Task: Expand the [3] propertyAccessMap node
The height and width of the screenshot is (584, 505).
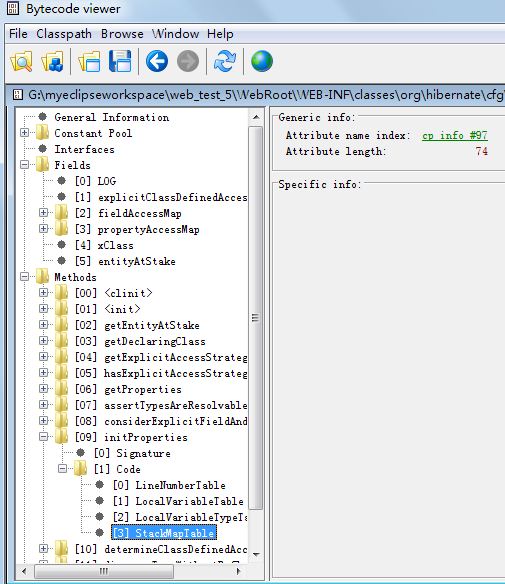Action: point(44,229)
